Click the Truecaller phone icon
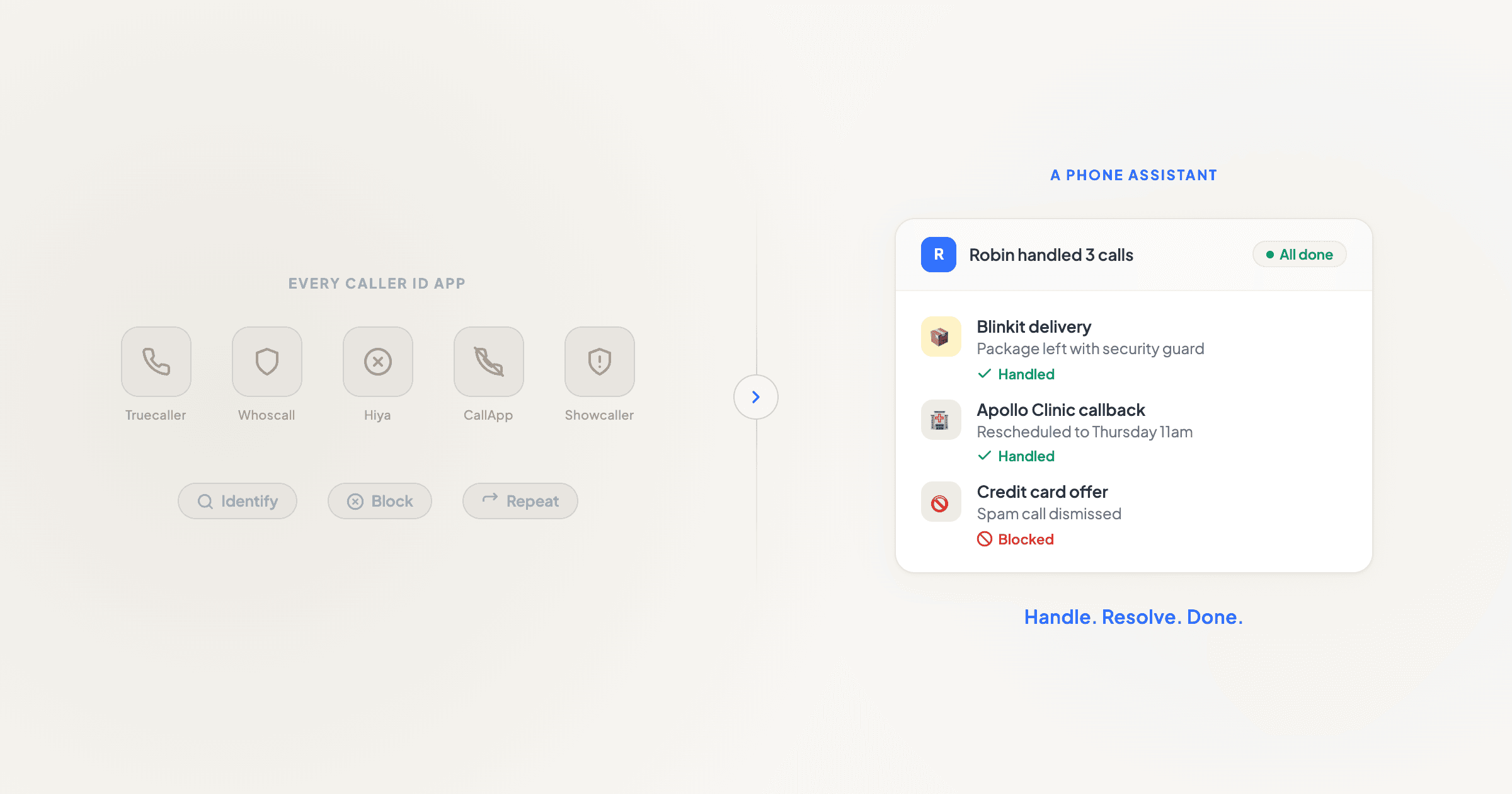 (156, 362)
